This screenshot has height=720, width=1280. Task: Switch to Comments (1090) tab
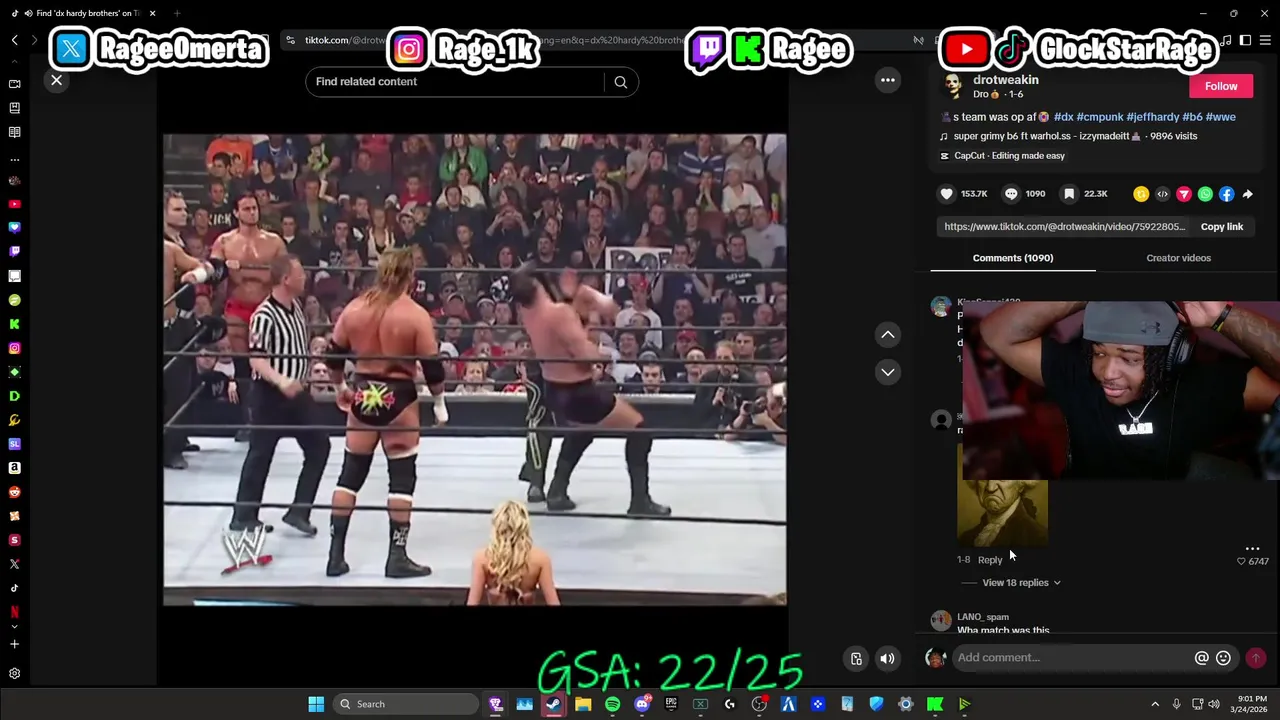click(1013, 258)
